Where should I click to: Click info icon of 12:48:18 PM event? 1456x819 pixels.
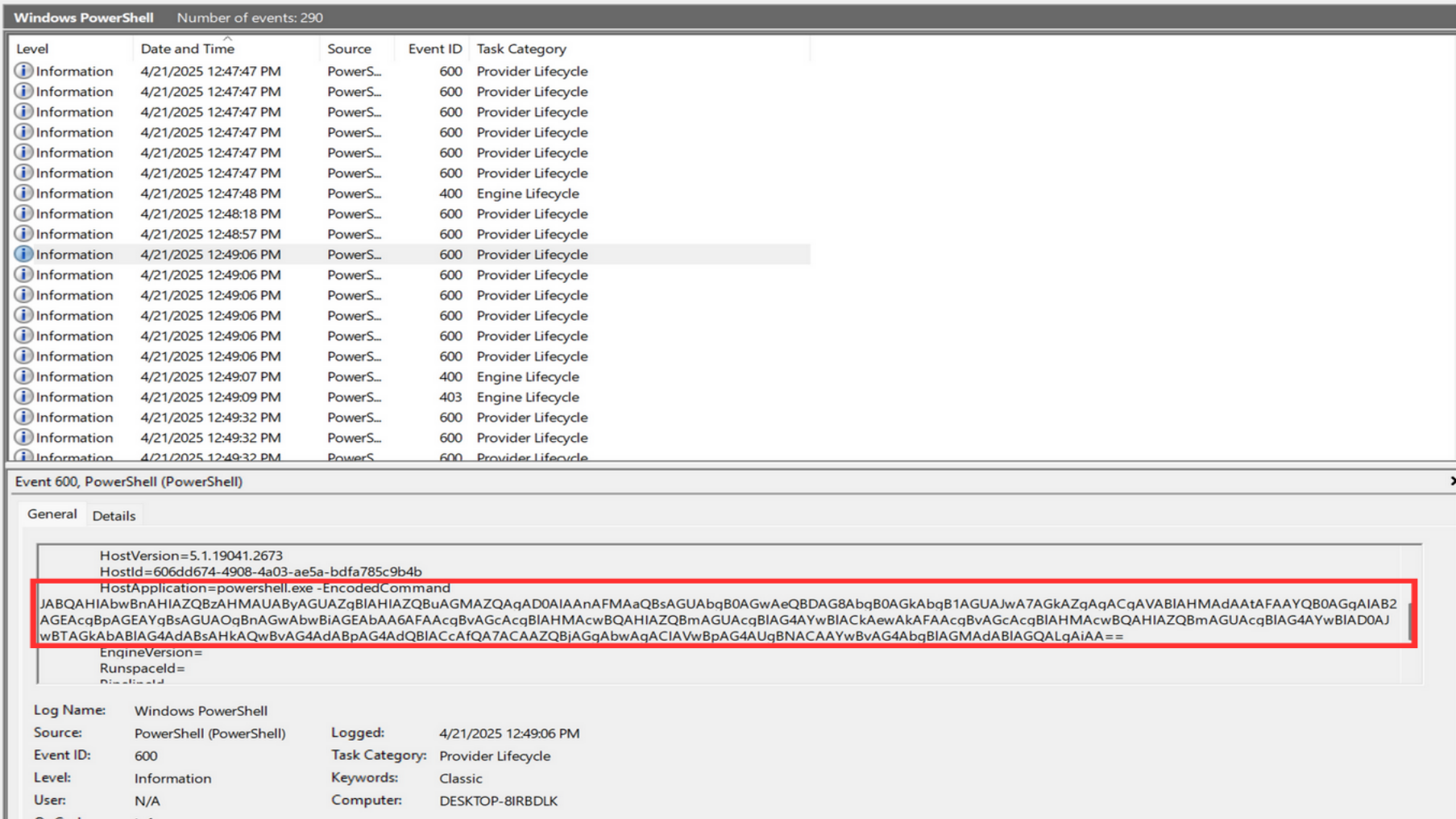pyautogui.click(x=23, y=214)
